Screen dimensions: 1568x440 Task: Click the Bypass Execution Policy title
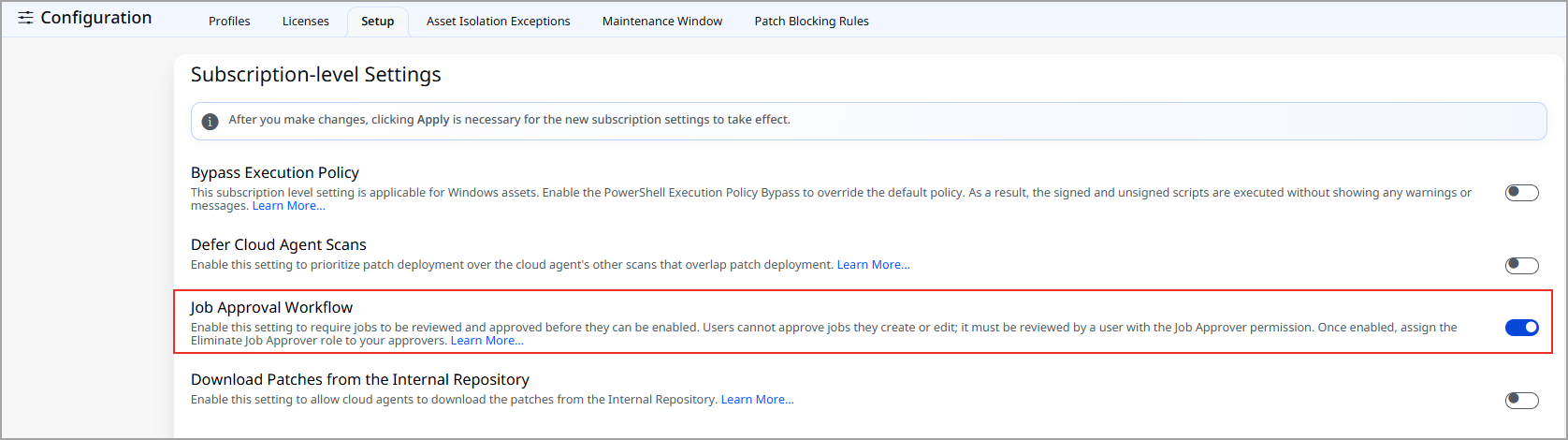click(x=275, y=173)
